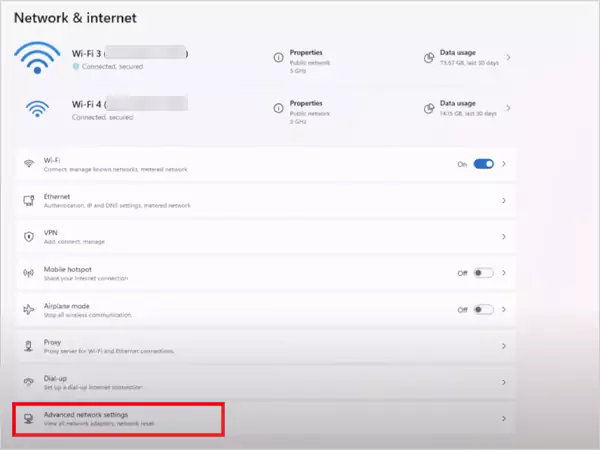The image size is (600, 450).
Task: Click the Wi-Fi 4 data usage pie icon
Action: point(429,109)
